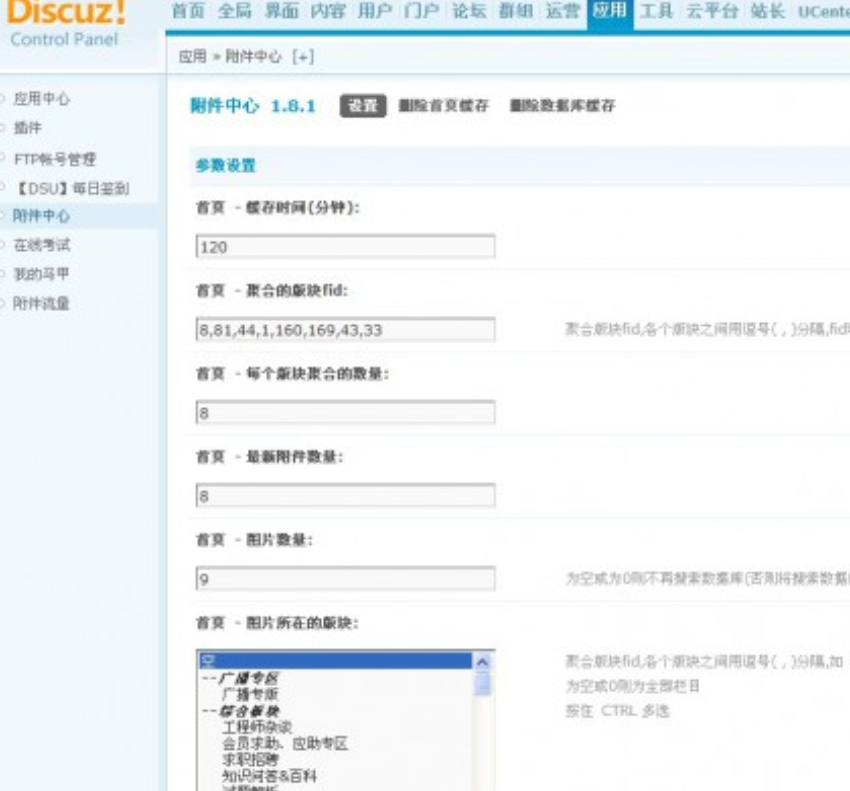Pick 会员求助、互助专区 in the forum listbox
This screenshot has height=791, width=850.
pyautogui.click(x=285, y=743)
